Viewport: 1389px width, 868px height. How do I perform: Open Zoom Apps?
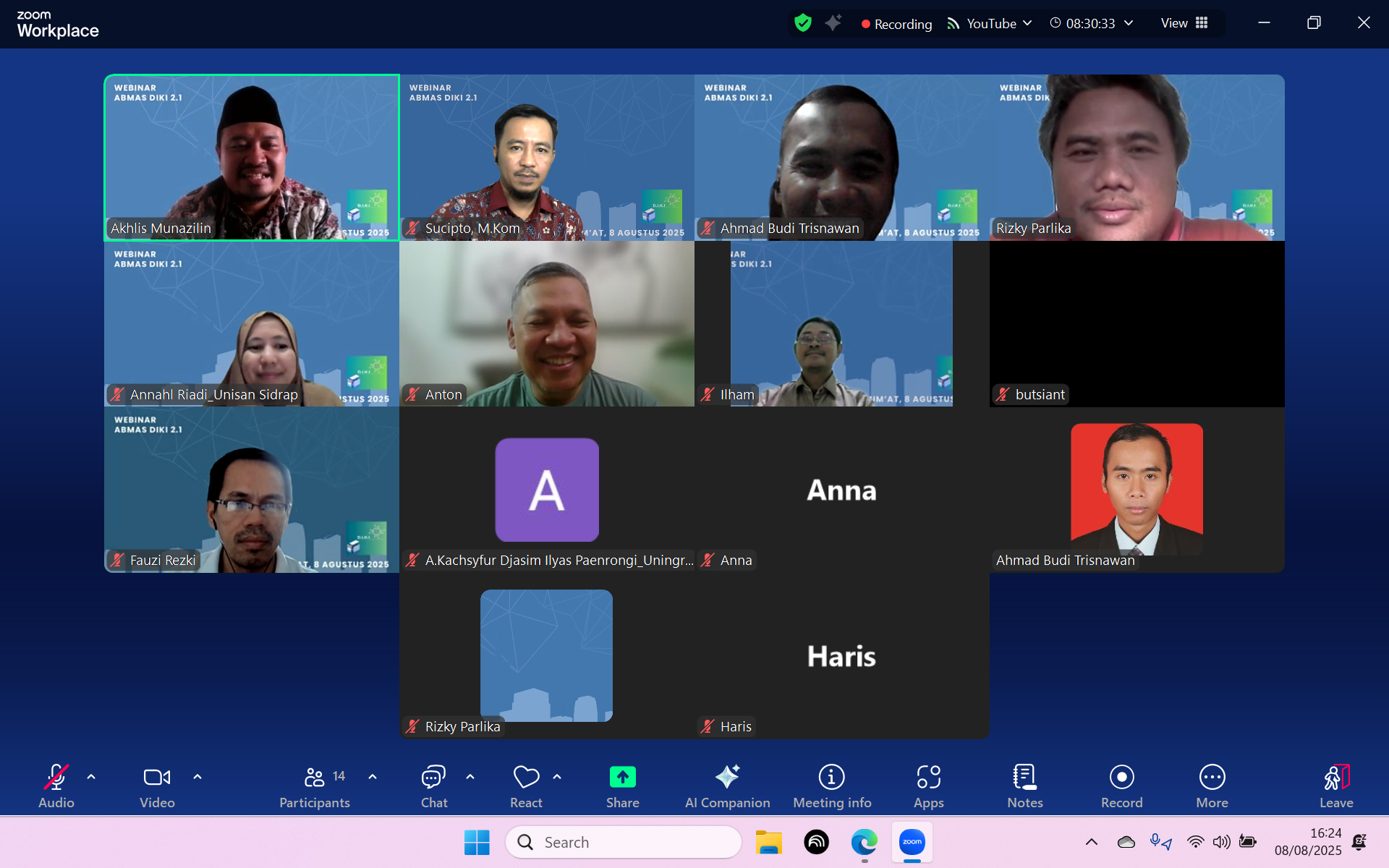(928, 776)
